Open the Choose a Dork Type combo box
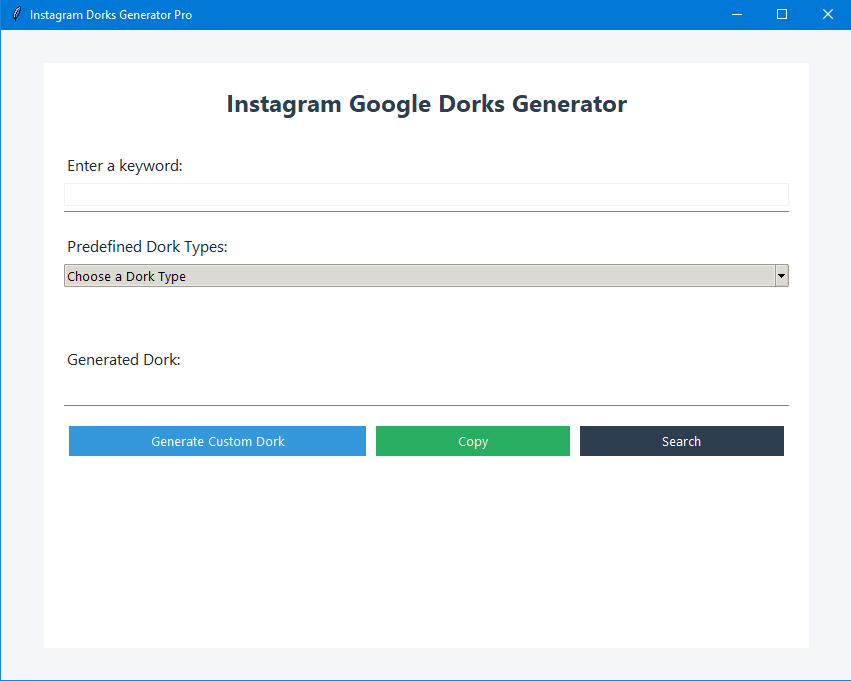Screen dimensions: 851x681 tap(426, 276)
